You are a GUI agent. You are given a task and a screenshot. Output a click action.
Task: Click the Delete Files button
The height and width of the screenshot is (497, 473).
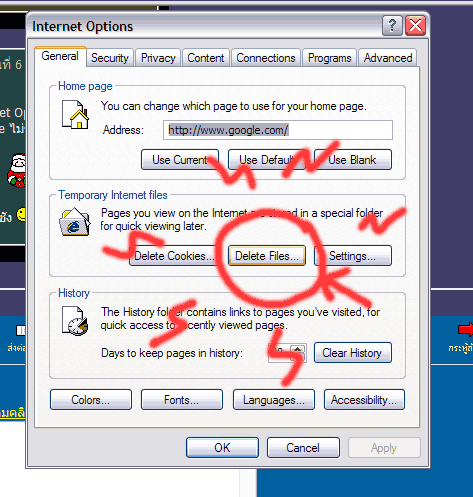point(267,256)
